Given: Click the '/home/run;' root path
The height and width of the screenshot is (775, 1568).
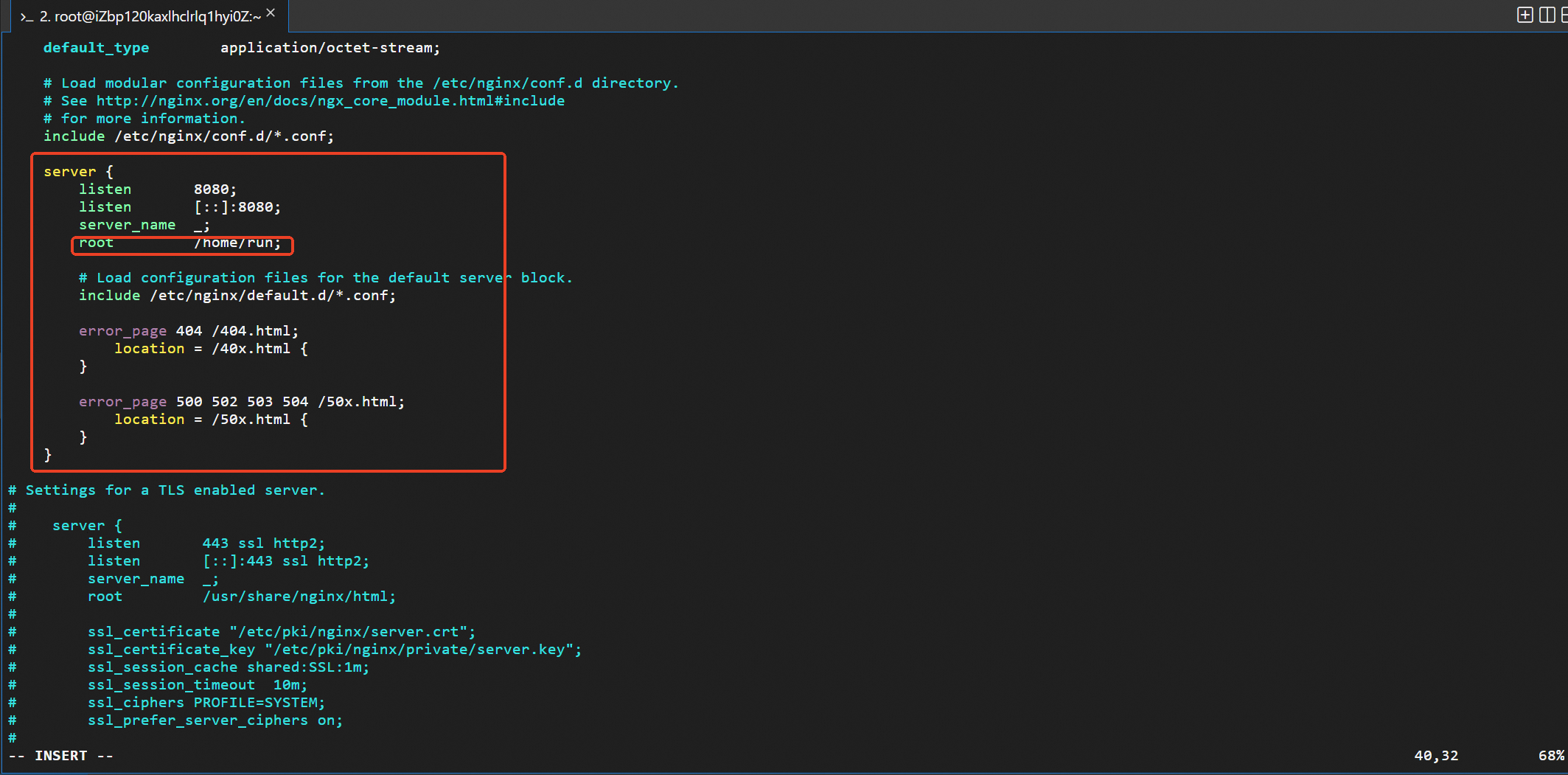Looking at the screenshot, I should 237,243.
